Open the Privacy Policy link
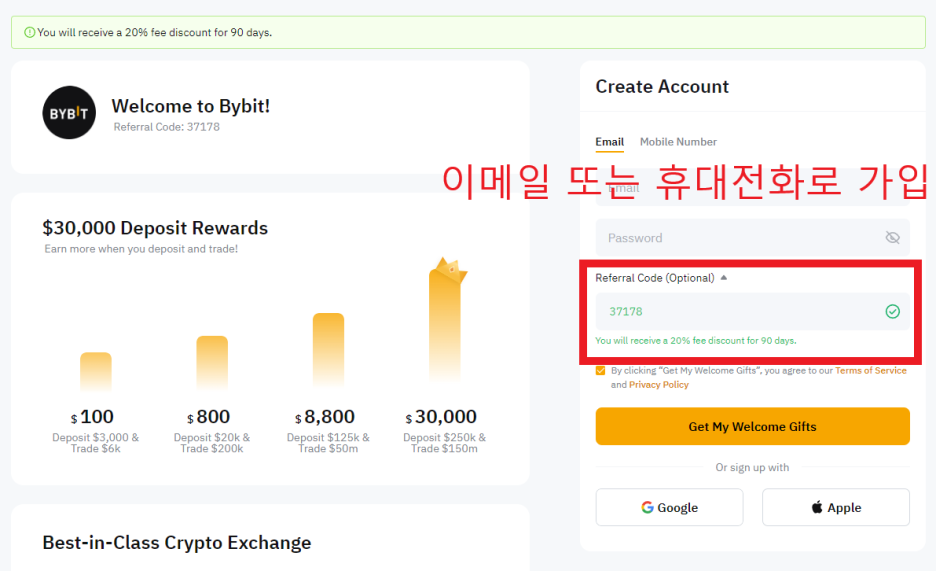 pyautogui.click(x=658, y=385)
